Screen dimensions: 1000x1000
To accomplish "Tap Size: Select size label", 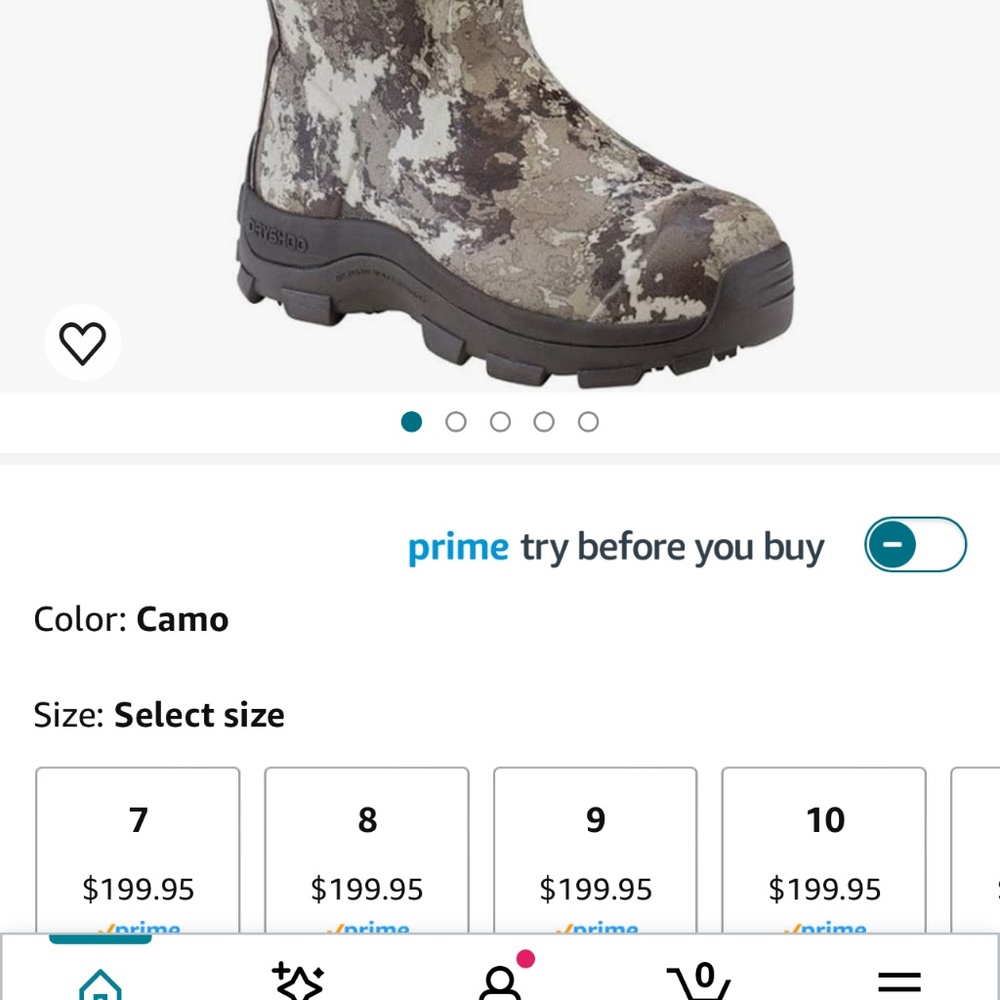I will click(158, 715).
